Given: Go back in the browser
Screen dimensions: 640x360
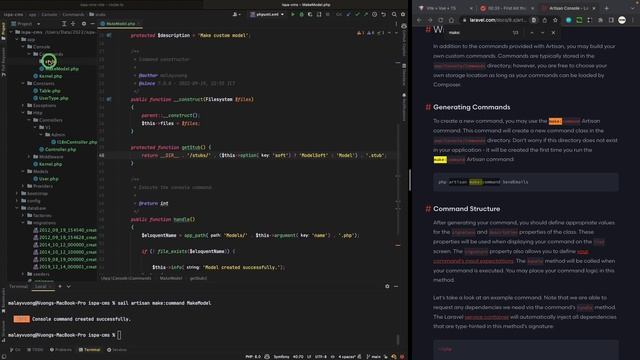Looking at the screenshot, I should point(420,20).
